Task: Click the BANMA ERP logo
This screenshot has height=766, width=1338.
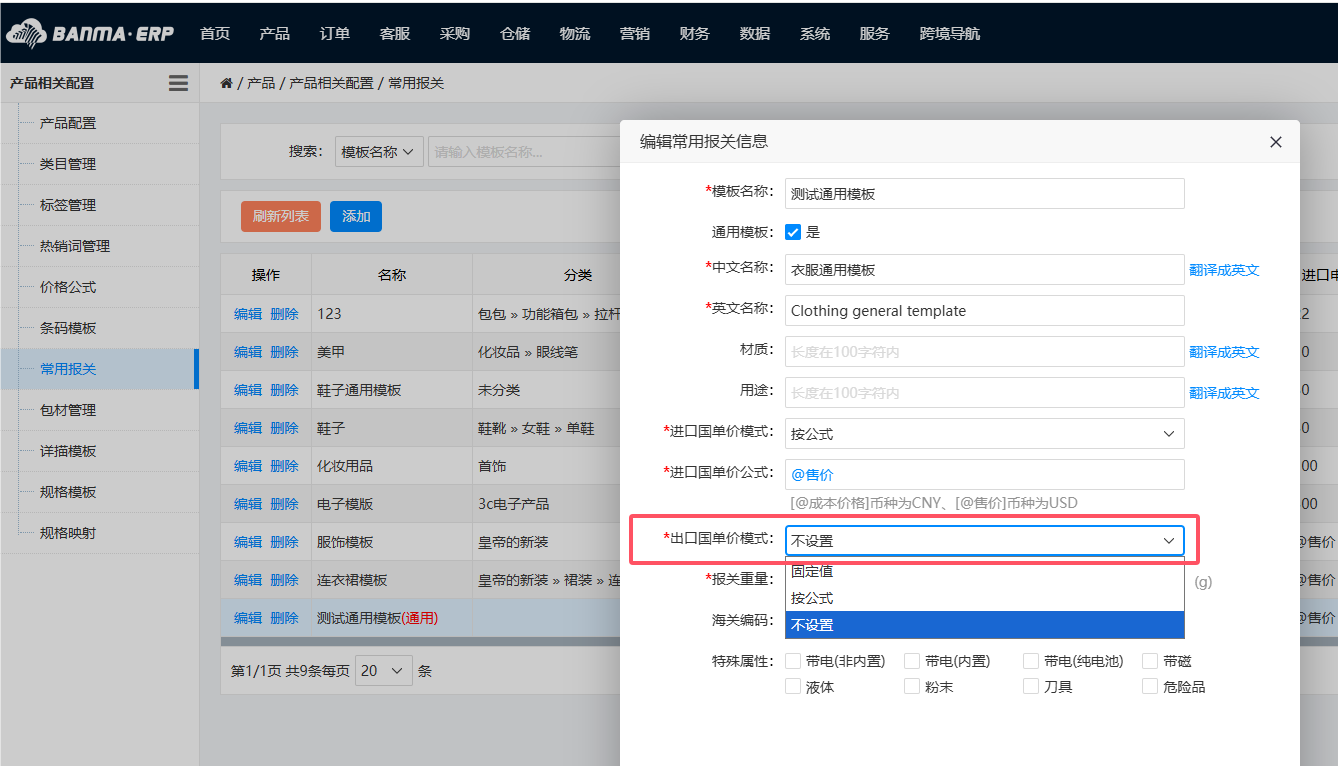Action: [90, 34]
